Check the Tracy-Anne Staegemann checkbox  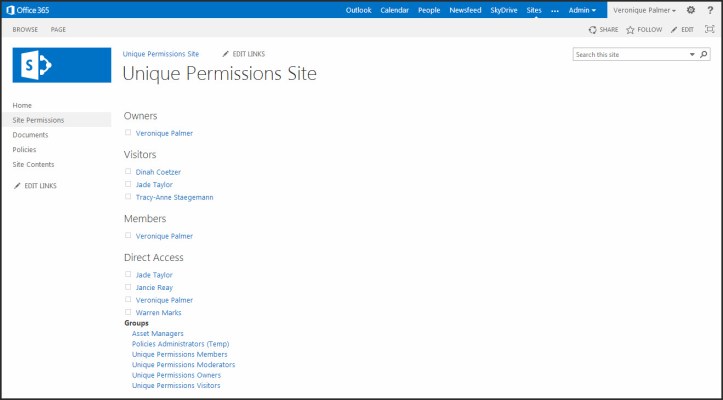coord(128,197)
